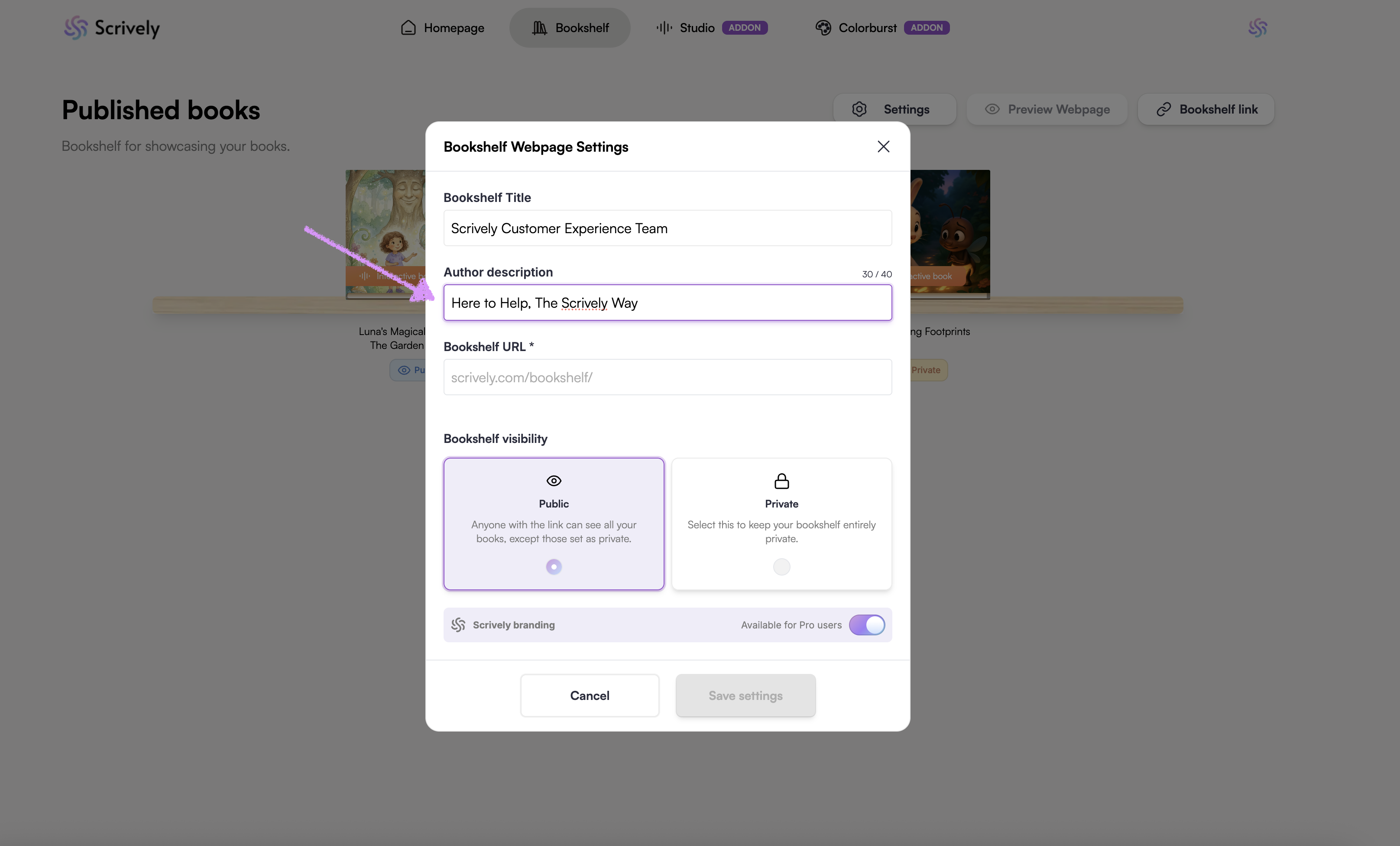Toggle the Scrively branding switch
The image size is (1400, 846).
(866, 625)
